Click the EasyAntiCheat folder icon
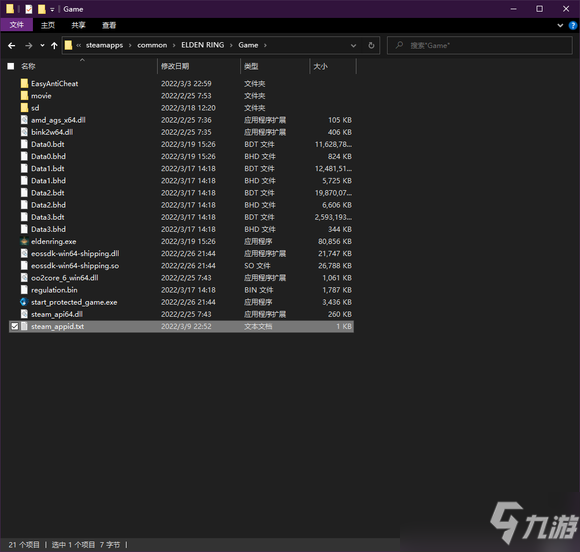The width and height of the screenshot is (580, 552). tap(24, 84)
